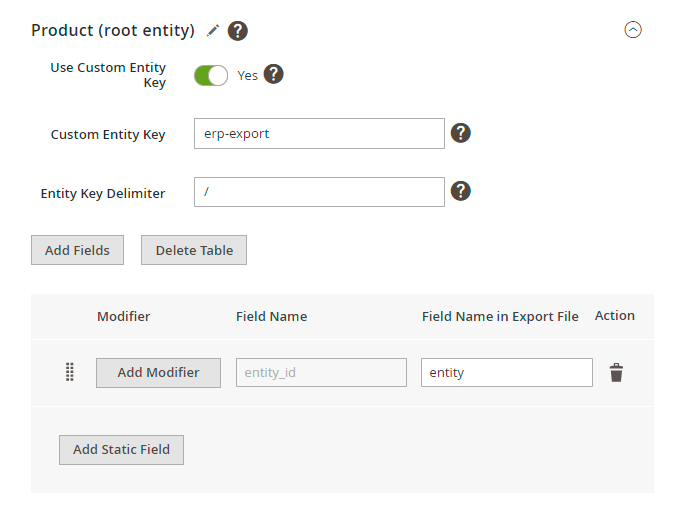This screenshot has width=685, height=505.
Task: Show help for Use Custom Entity Key
Action: pyautogui.click(x=273, y=74)
